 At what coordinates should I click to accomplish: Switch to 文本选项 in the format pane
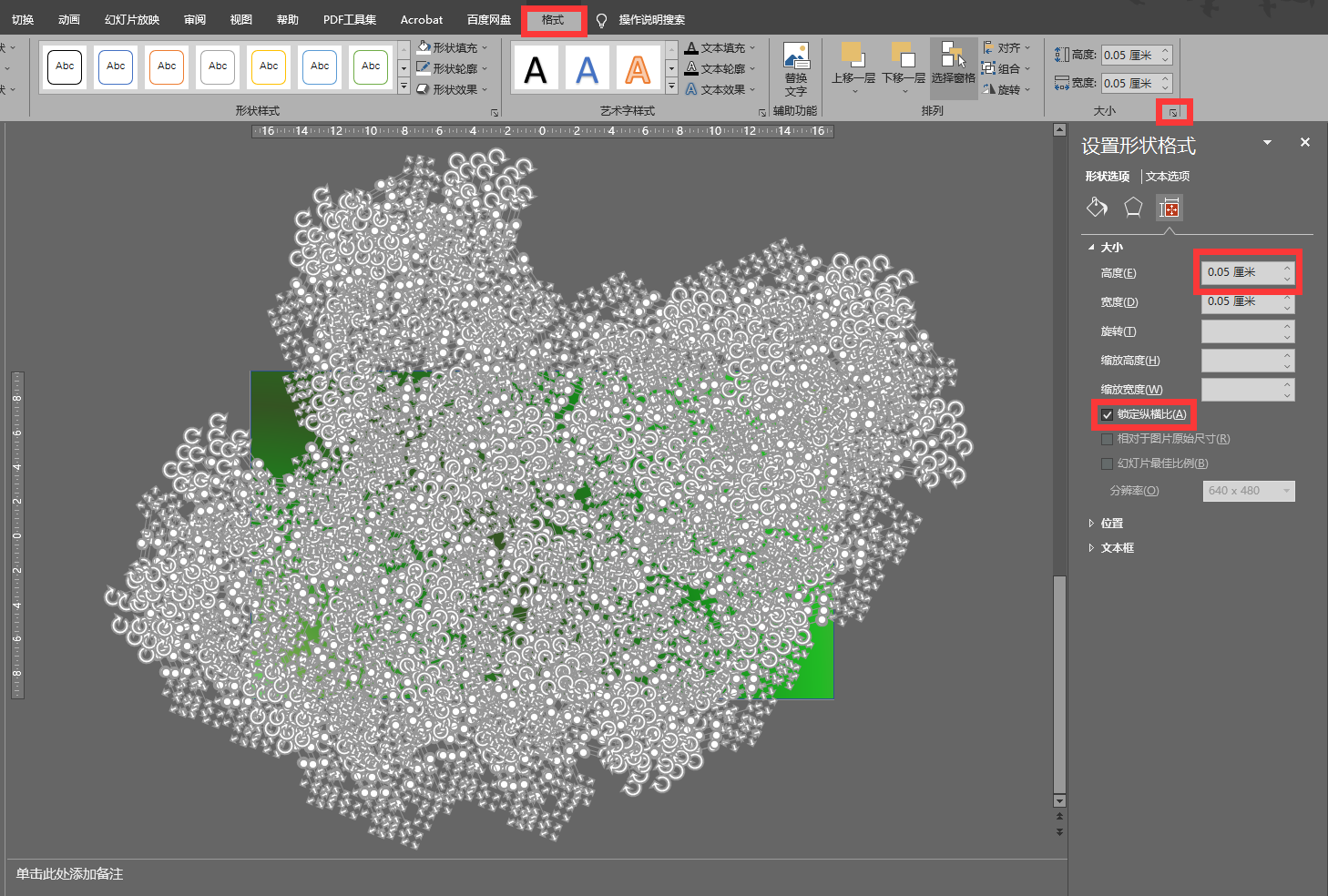point(1167,177)
